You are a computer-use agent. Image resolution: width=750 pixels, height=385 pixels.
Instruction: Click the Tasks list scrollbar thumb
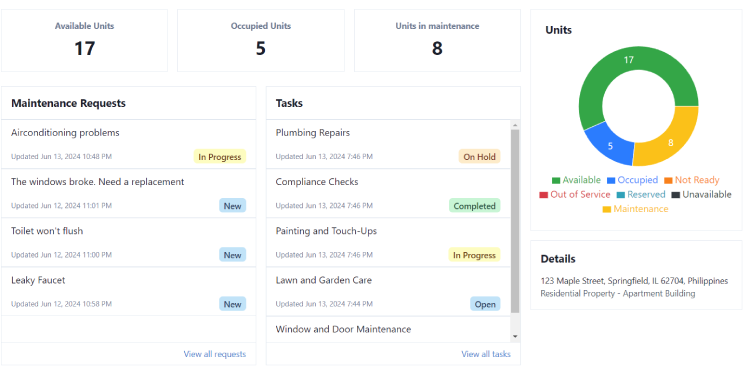coord(515,221)
